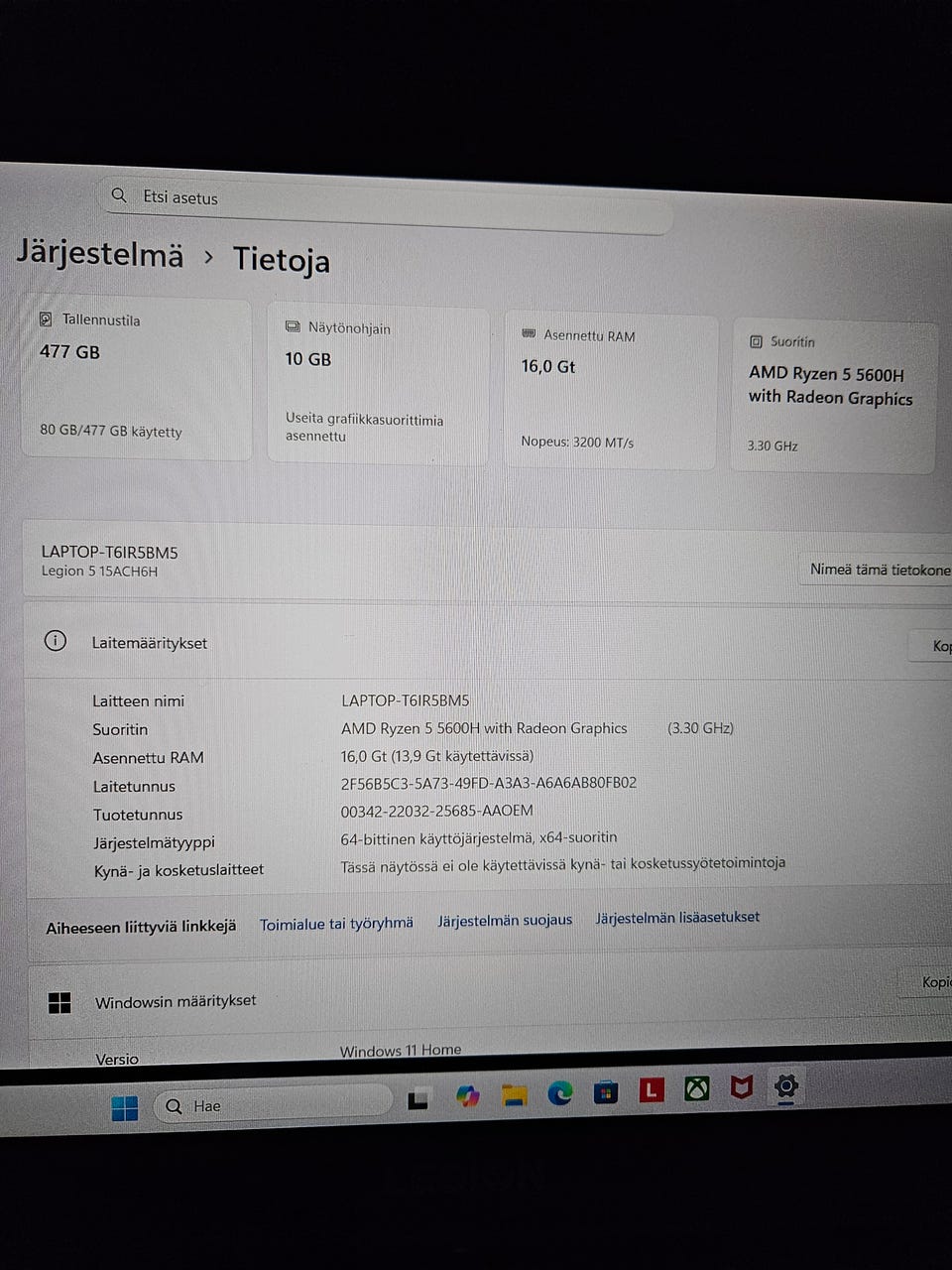Screen dimensions: 952x1270
Task: Click the 16,0 Gt (13,9 Gt käytettävissä) value
Action: [437, 756]
